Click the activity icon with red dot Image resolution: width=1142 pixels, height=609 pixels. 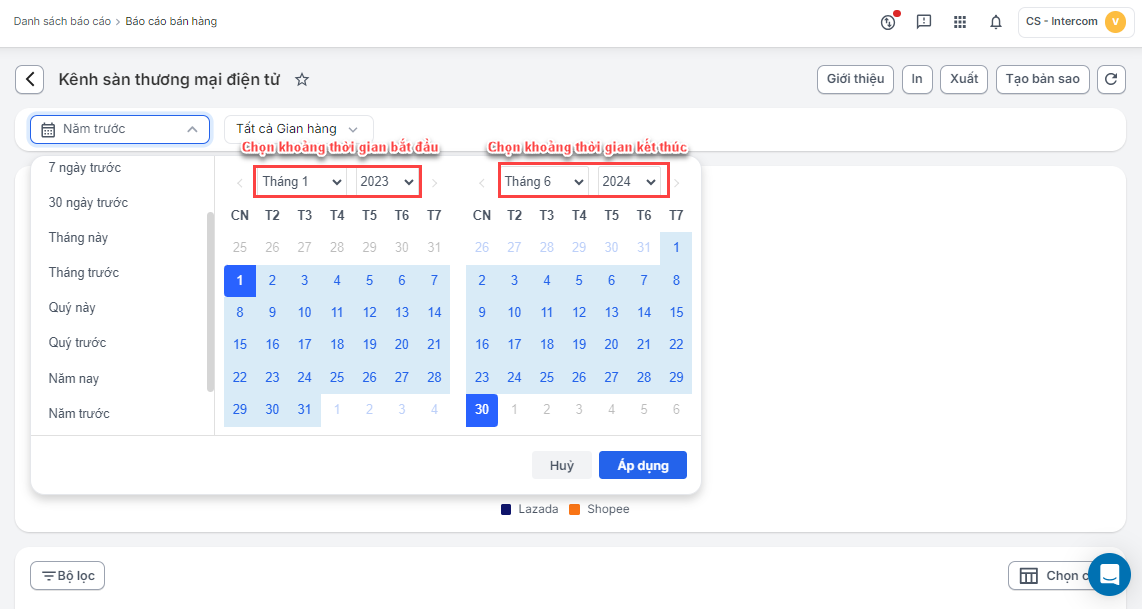(888, 22)
